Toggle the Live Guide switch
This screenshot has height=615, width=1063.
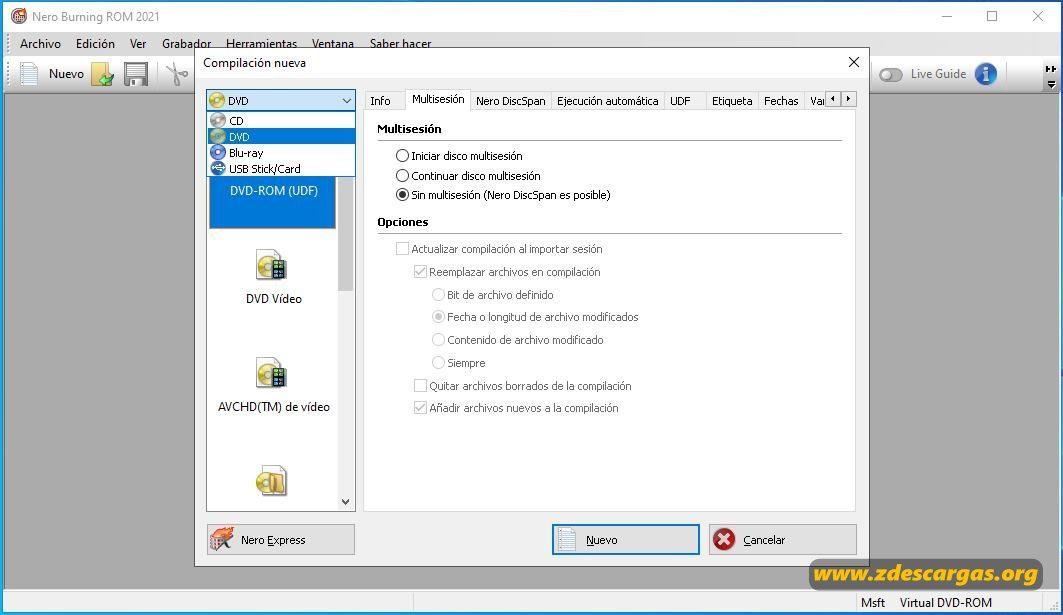tap(891, 75)
